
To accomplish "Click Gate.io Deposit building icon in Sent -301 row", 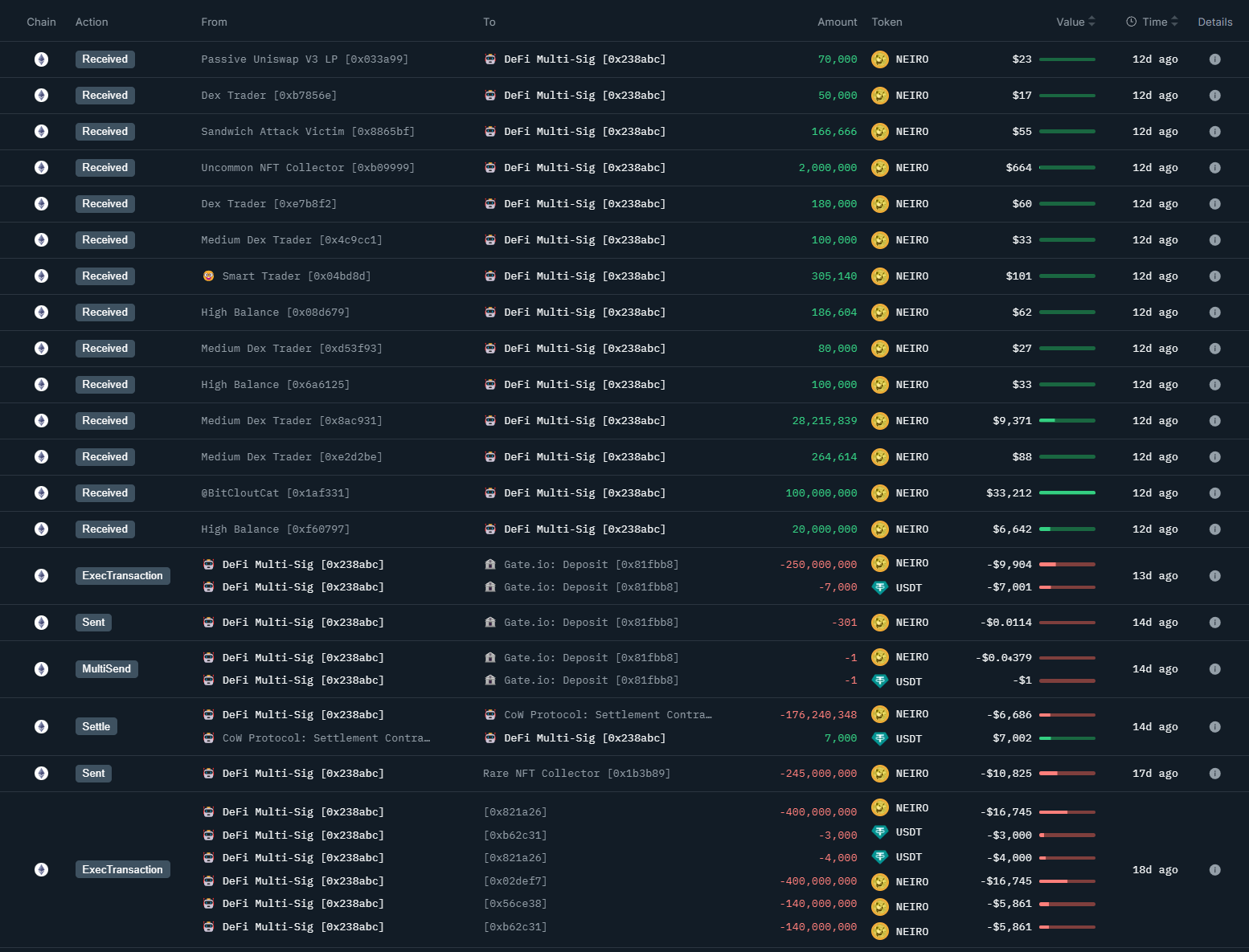I will pos(490,623).
